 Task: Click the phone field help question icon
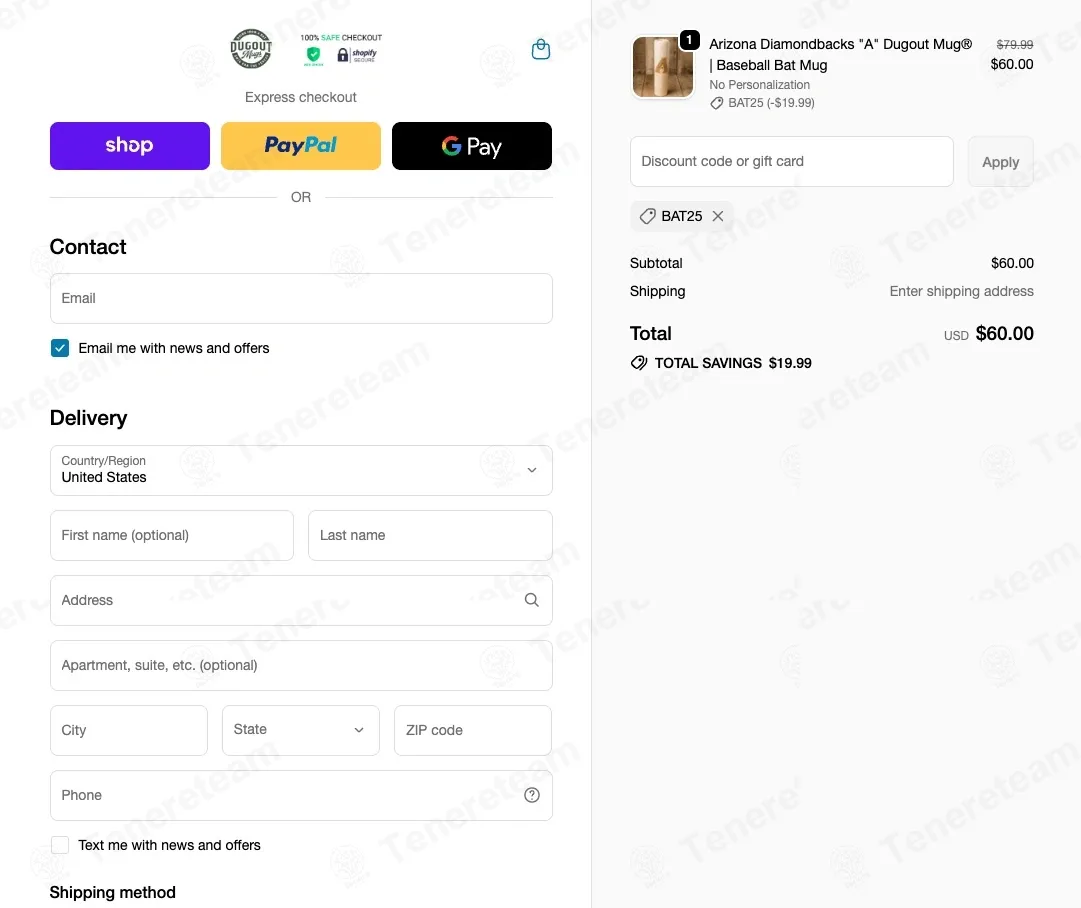pyautogui.click(x=532, y=795)
